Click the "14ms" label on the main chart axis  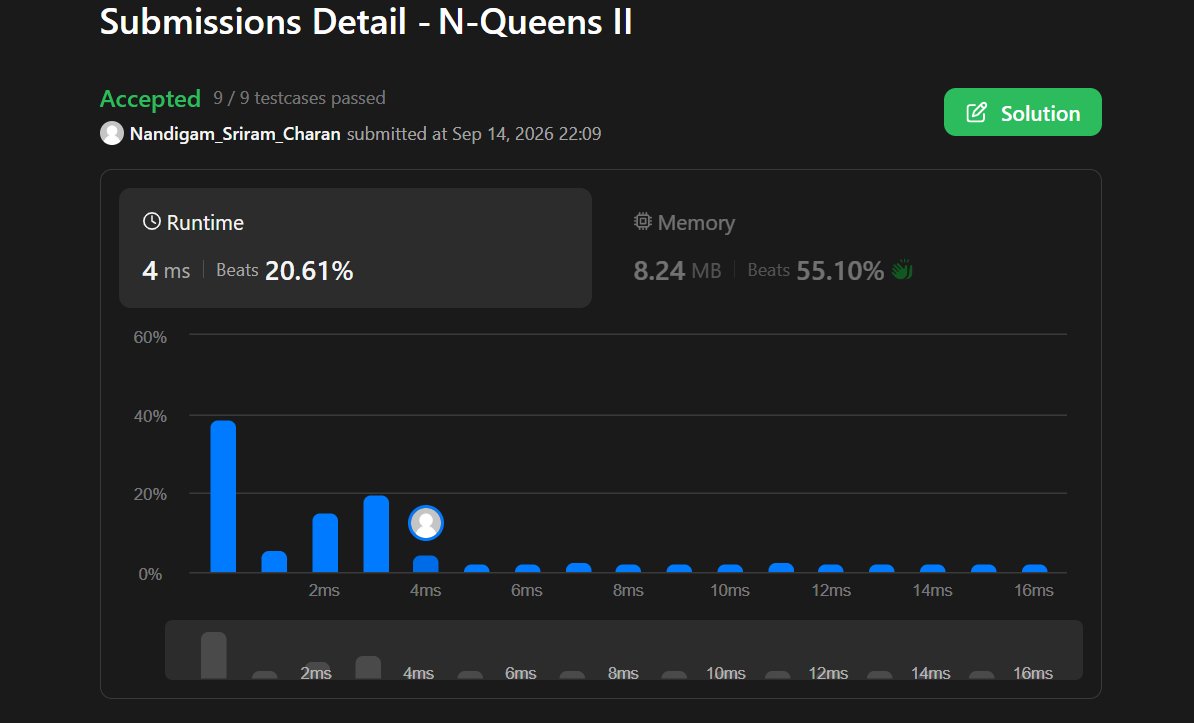[x=932, y=590]
